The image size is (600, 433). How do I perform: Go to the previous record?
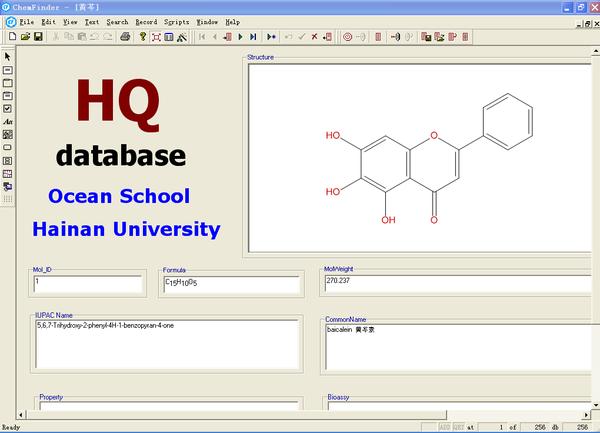pyautogui.click(x=215, y=37)
